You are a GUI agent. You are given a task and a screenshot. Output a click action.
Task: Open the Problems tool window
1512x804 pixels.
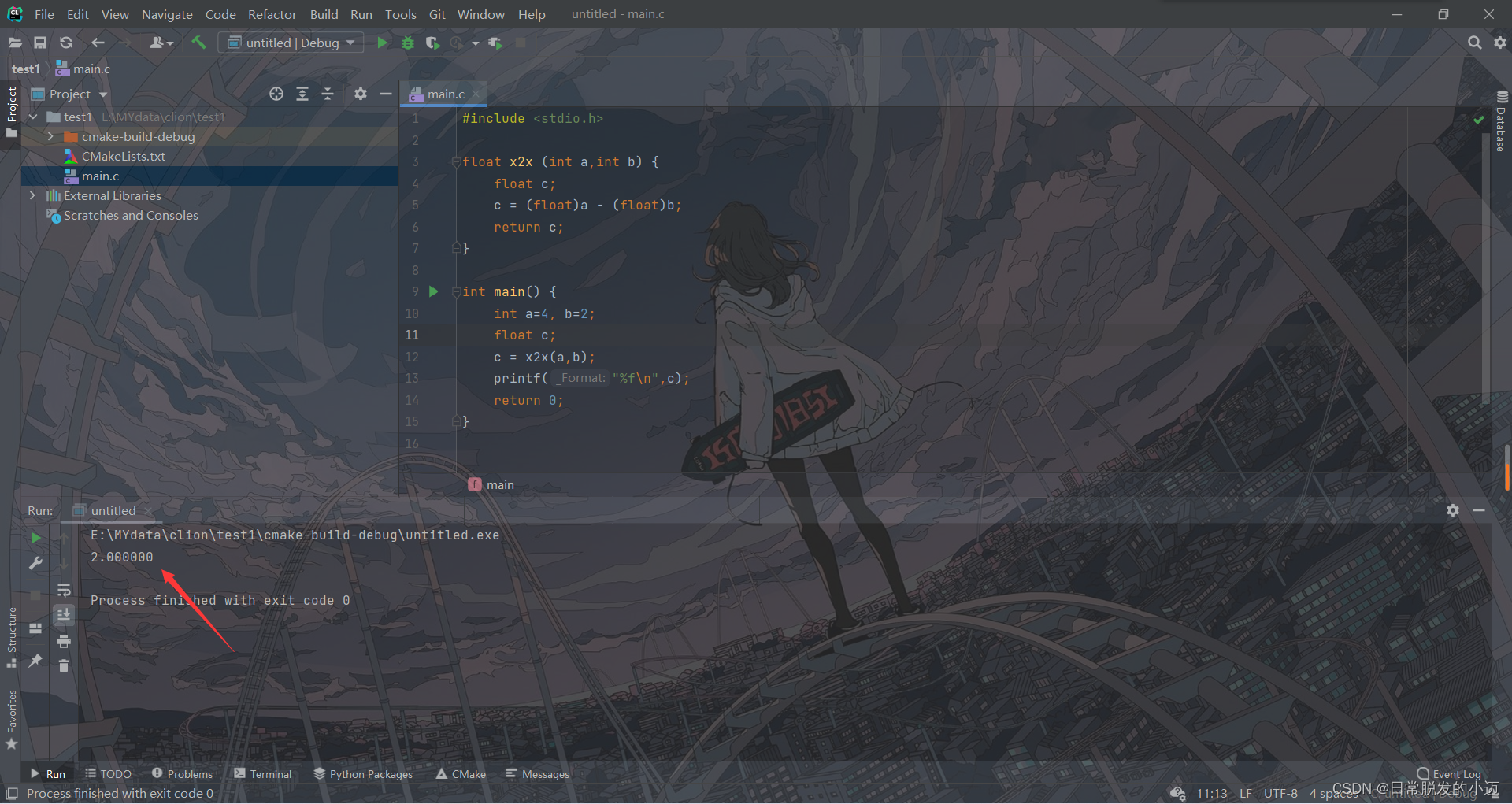pyautogui.click(x=182, y=774)
